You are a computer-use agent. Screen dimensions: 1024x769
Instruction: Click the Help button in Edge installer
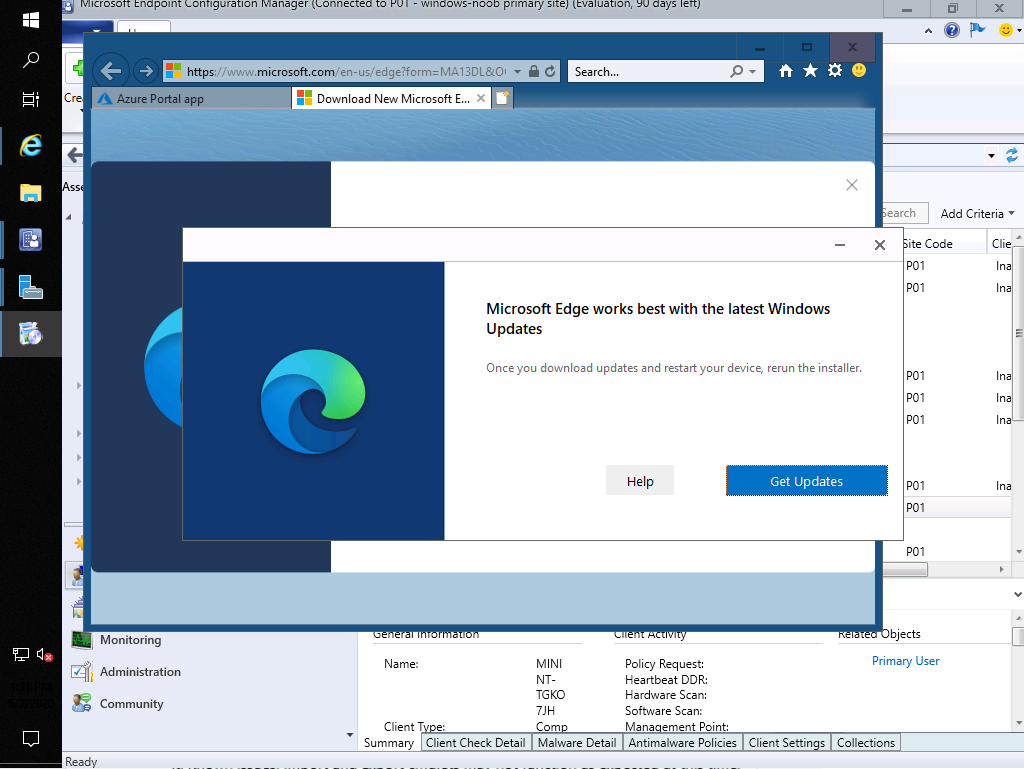(639, 481)
